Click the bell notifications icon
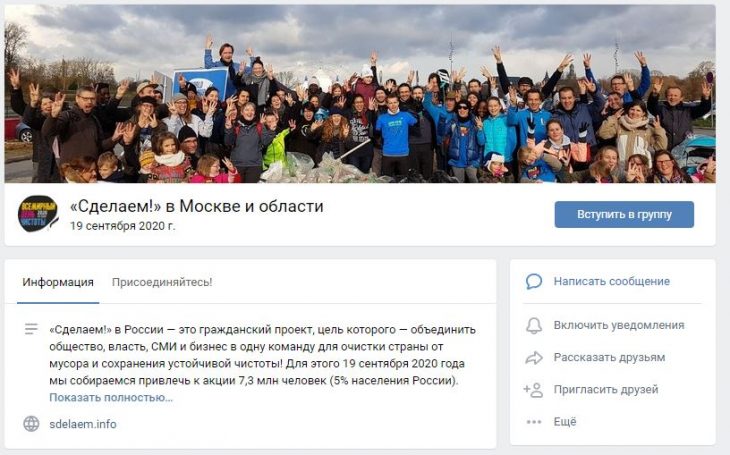The width and height of the screenshot is (730, 455). tap(534, 326)
